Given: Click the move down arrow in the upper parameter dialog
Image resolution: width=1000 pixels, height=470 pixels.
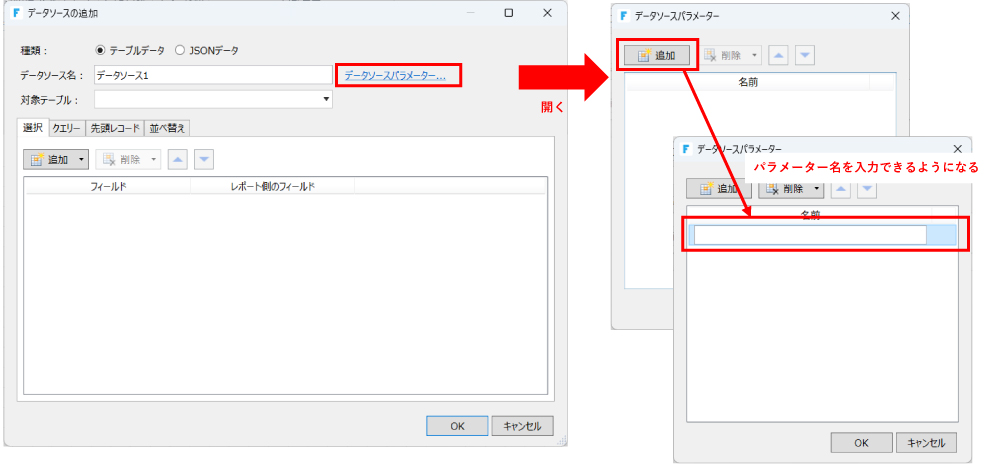Looking at the screenshot, I should tap(804, 55).
